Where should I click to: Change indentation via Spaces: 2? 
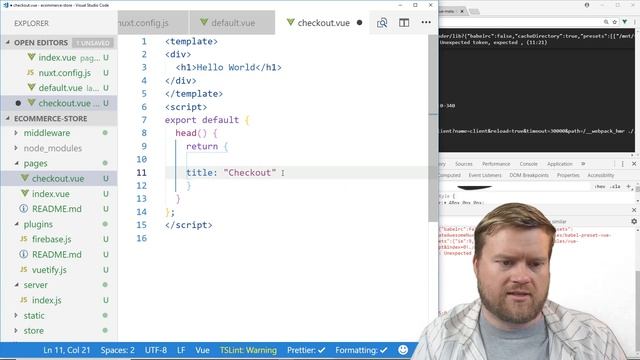(x=118, y=350)
